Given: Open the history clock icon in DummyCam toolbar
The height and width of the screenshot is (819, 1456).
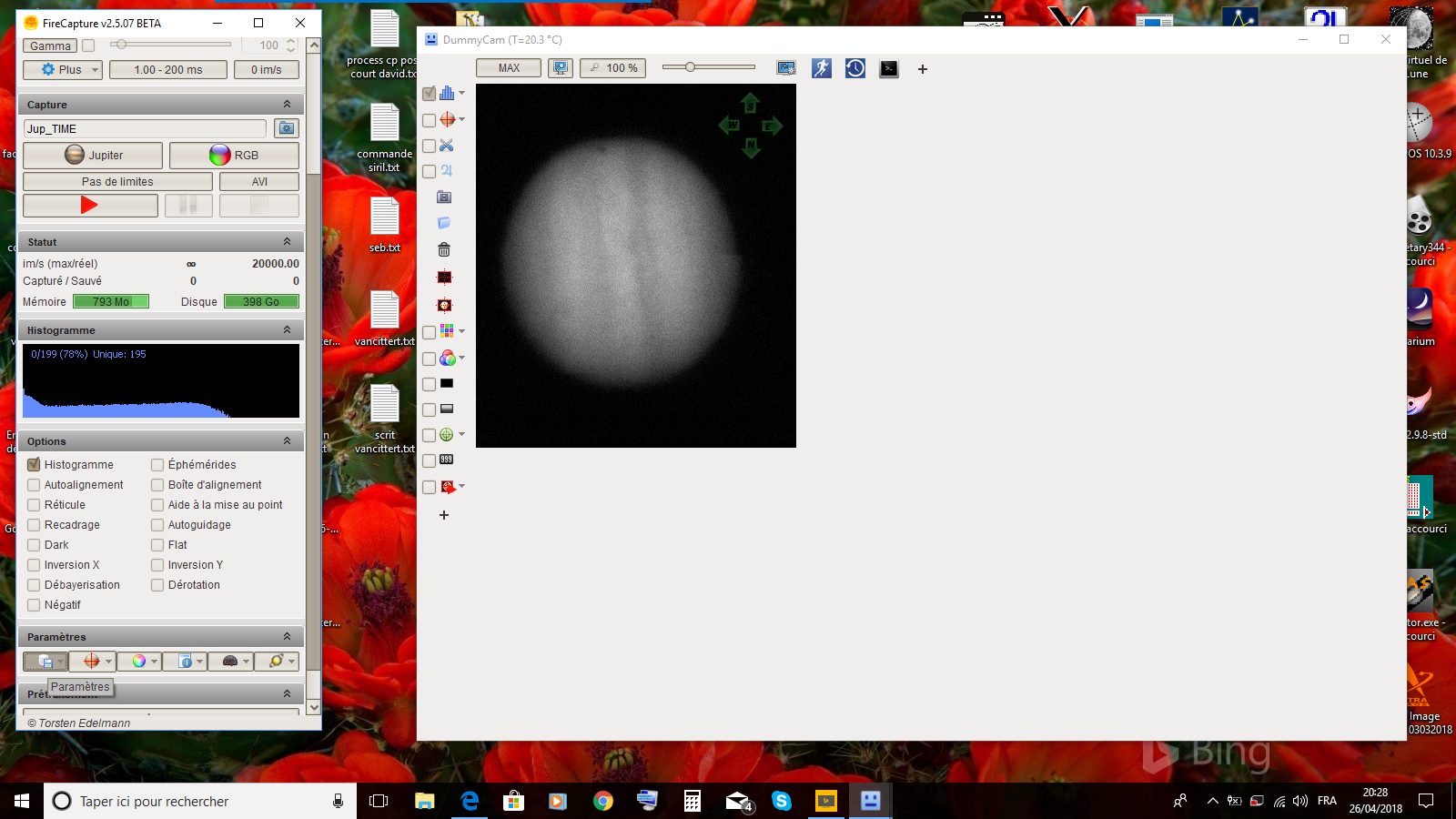Looking at the screenshot, I should pyautogui.click(x=855, y=68).
